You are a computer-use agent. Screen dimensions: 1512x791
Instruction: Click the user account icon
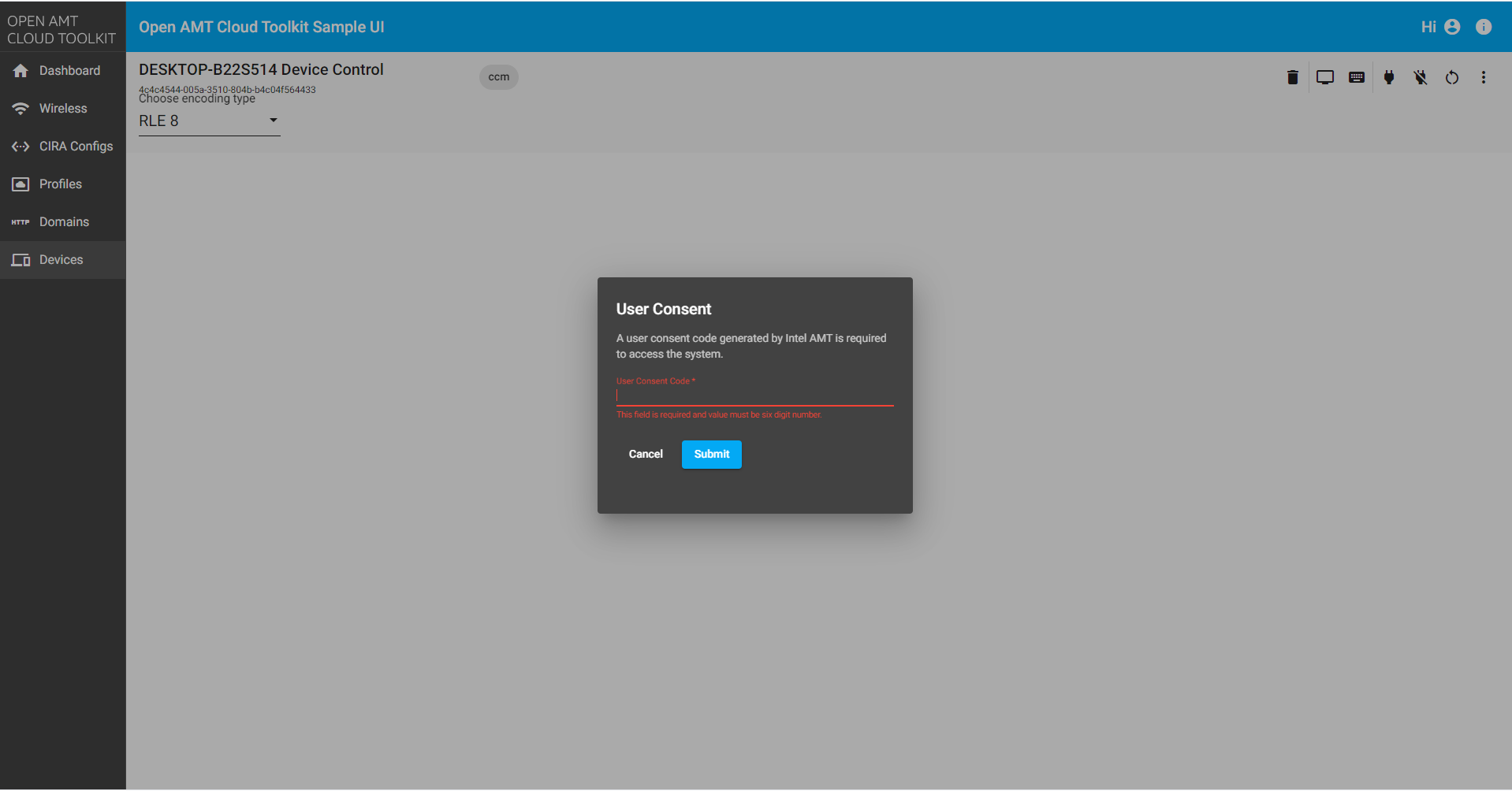[1452, 27]
